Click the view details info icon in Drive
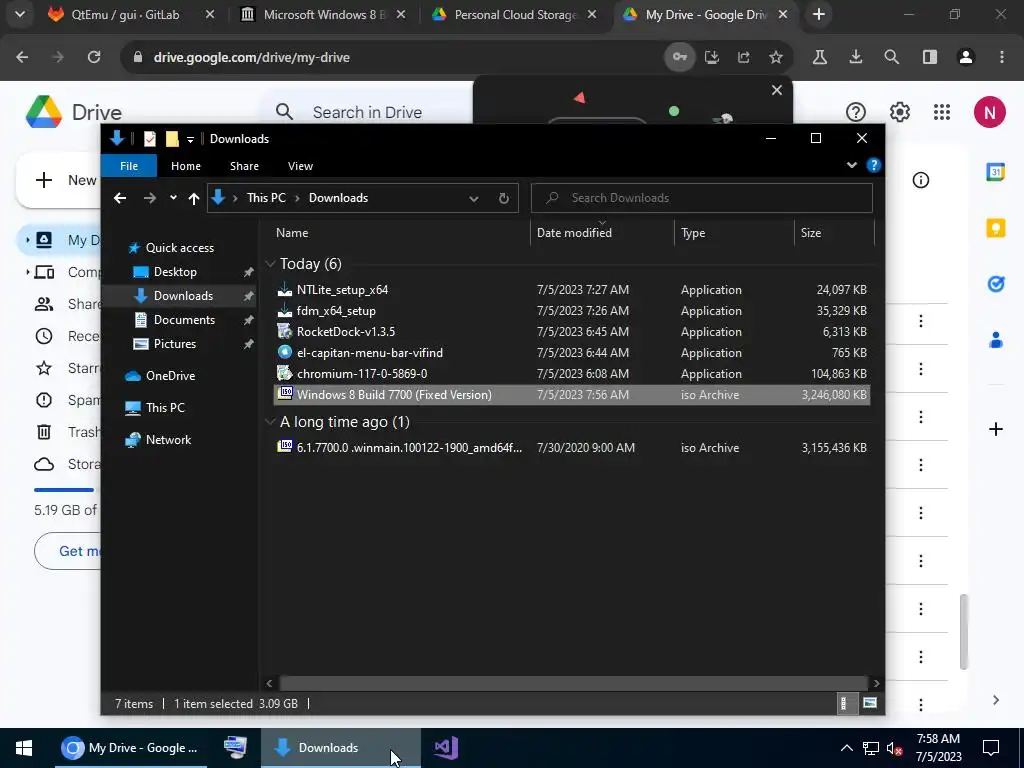Viewport: 1024px width, 768px height. coord(920,180)
